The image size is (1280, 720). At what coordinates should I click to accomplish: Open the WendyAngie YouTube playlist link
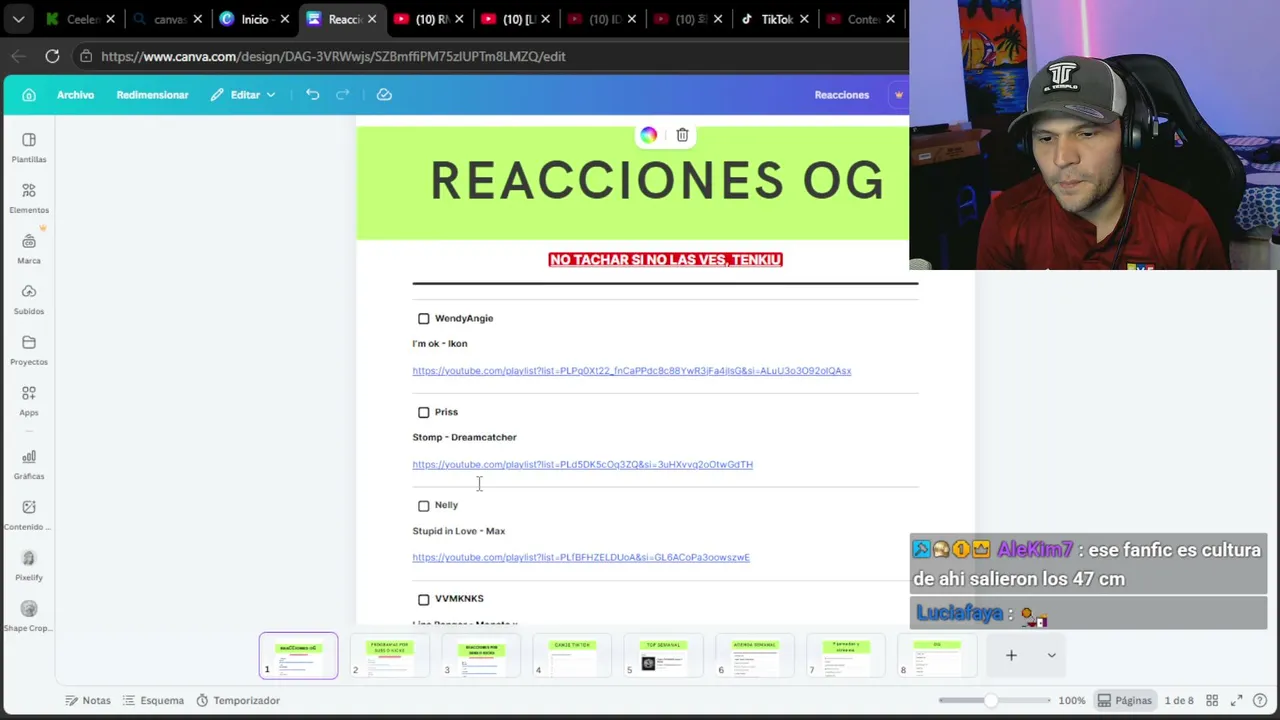(x=632, y=371)
